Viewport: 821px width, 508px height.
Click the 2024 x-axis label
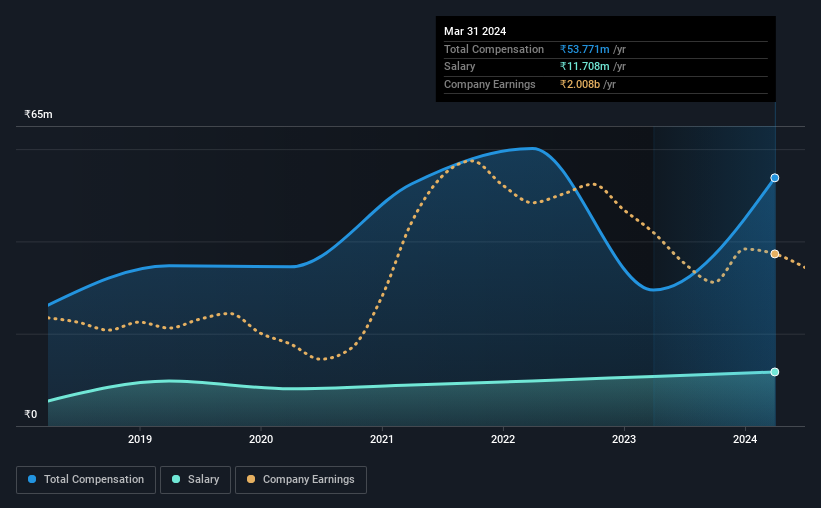pos(745,439)
